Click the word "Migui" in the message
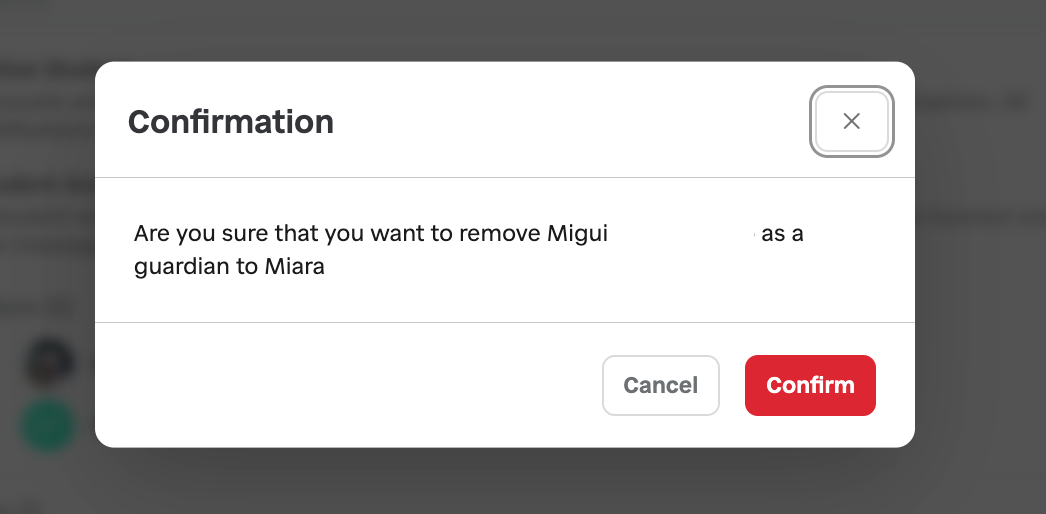1046x514 pixels. [x=578, y=234]
